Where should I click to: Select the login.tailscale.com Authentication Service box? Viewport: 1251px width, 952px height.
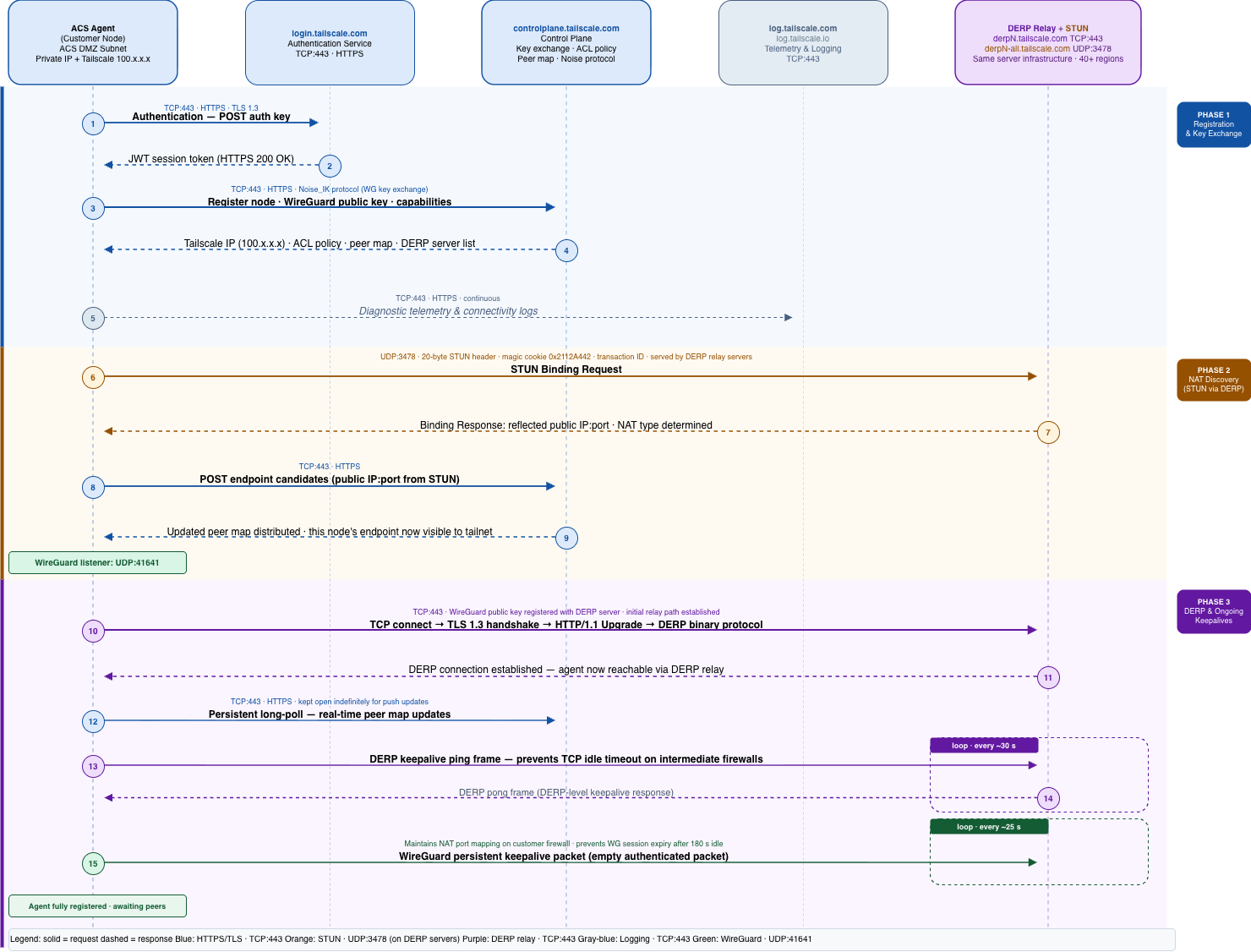point(330,42)
